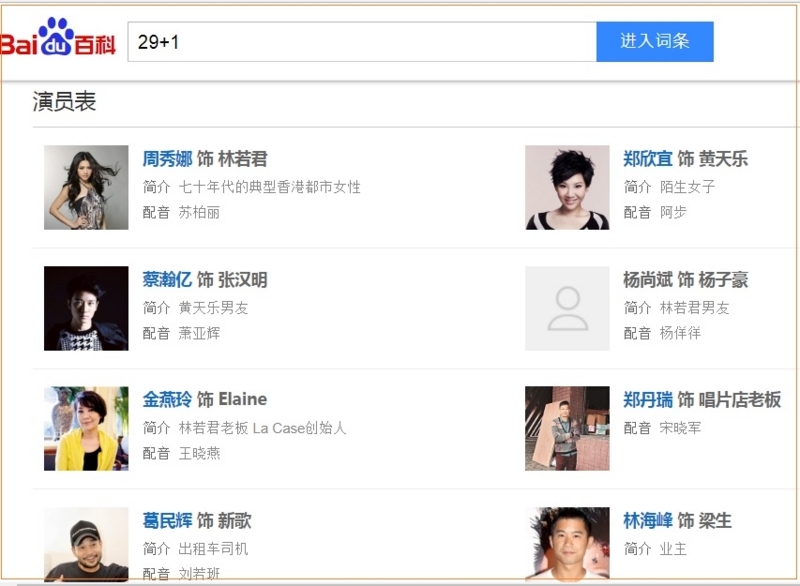Open the 蔡瀚亿 actor link
The image size is (800, 586).
tap(167, 279)
